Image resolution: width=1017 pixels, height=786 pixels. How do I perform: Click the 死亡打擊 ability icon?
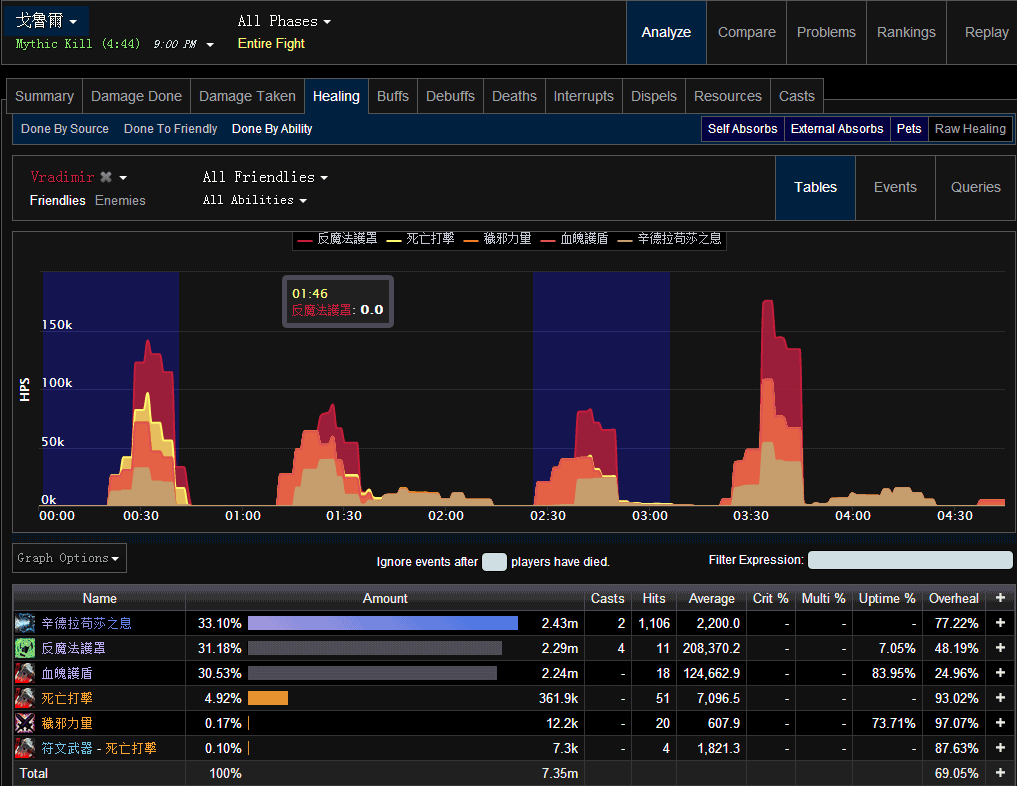25,698
